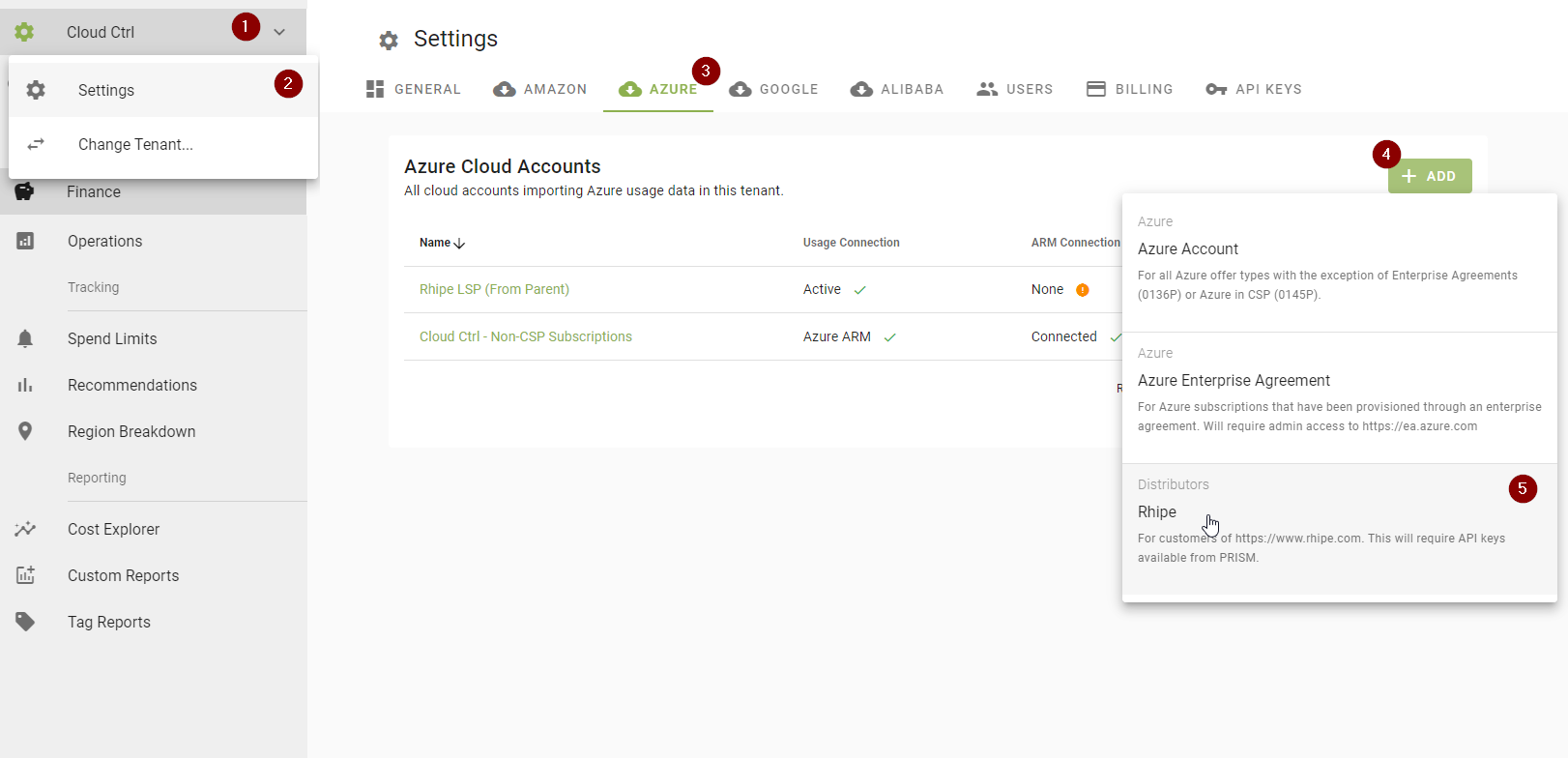
Task: Click the Recommendations bar chart icon
Action: point(25,385)
